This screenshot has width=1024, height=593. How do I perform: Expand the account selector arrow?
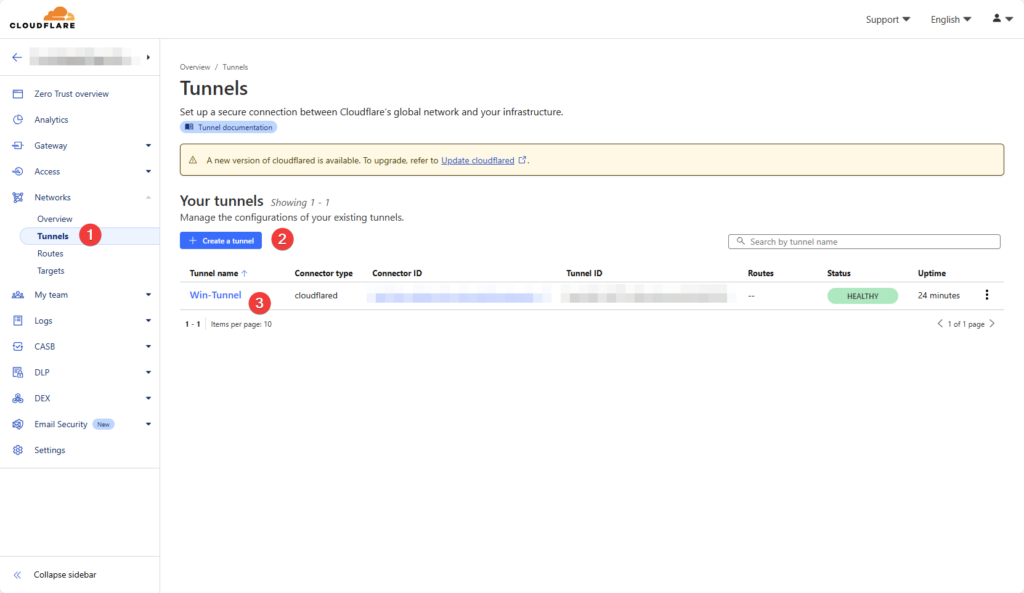click(148, 57)
